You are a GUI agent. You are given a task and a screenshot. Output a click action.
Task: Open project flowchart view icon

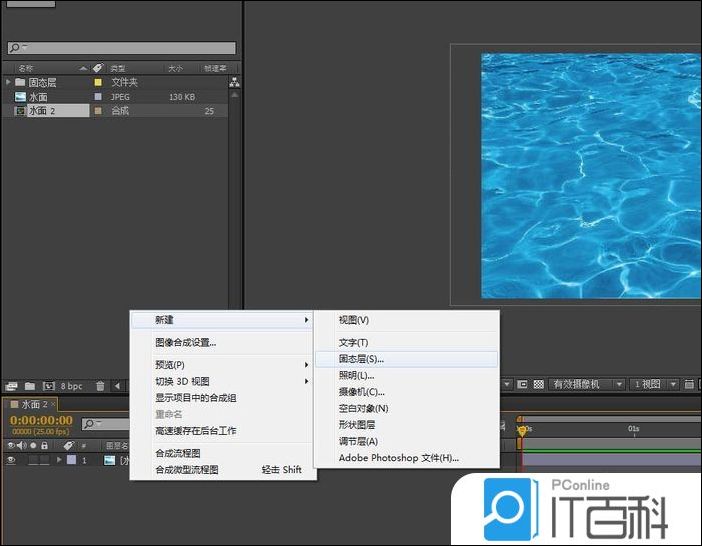click(x=235, y=83)
